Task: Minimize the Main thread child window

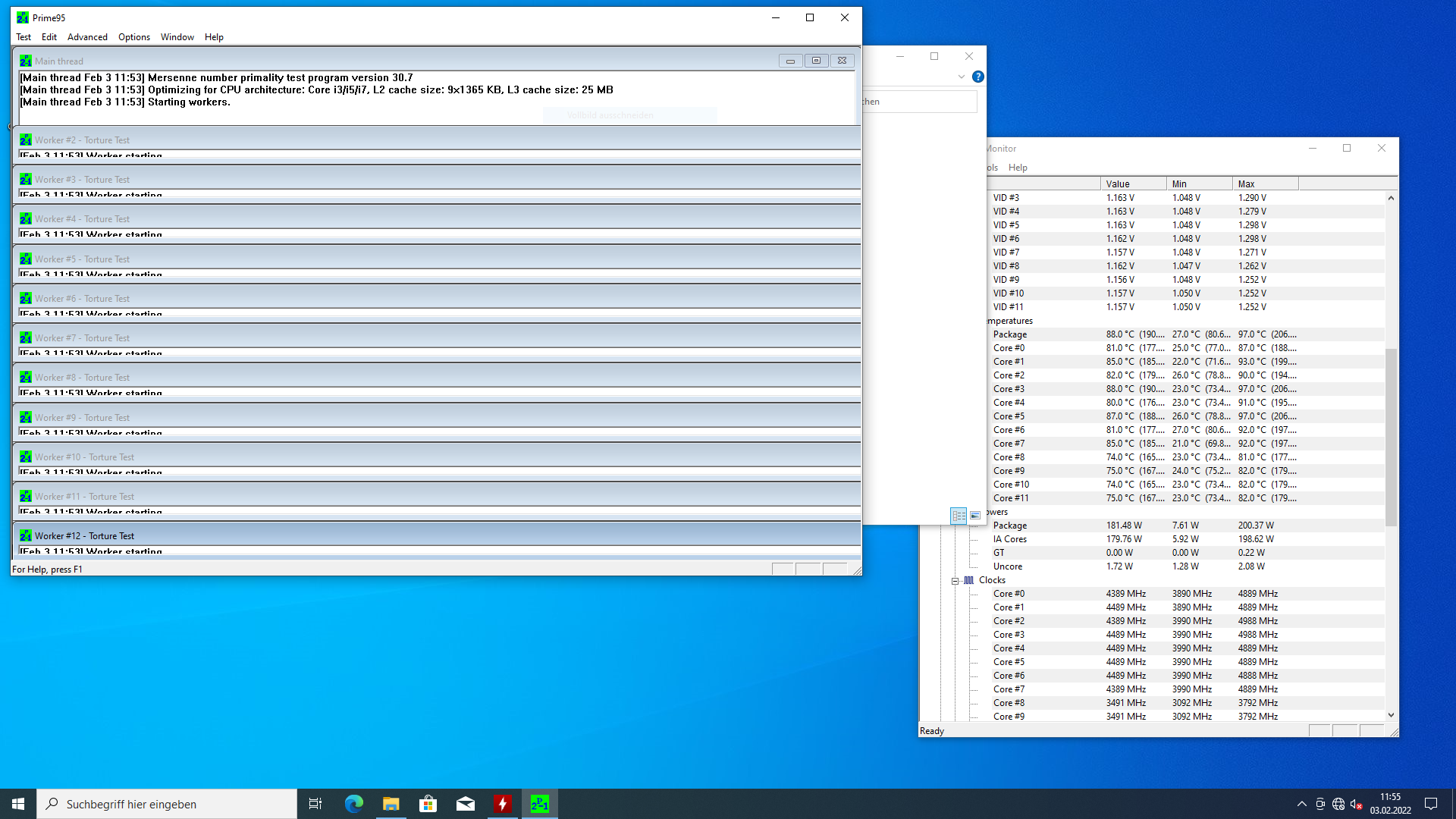Action: tap(790, 61)
